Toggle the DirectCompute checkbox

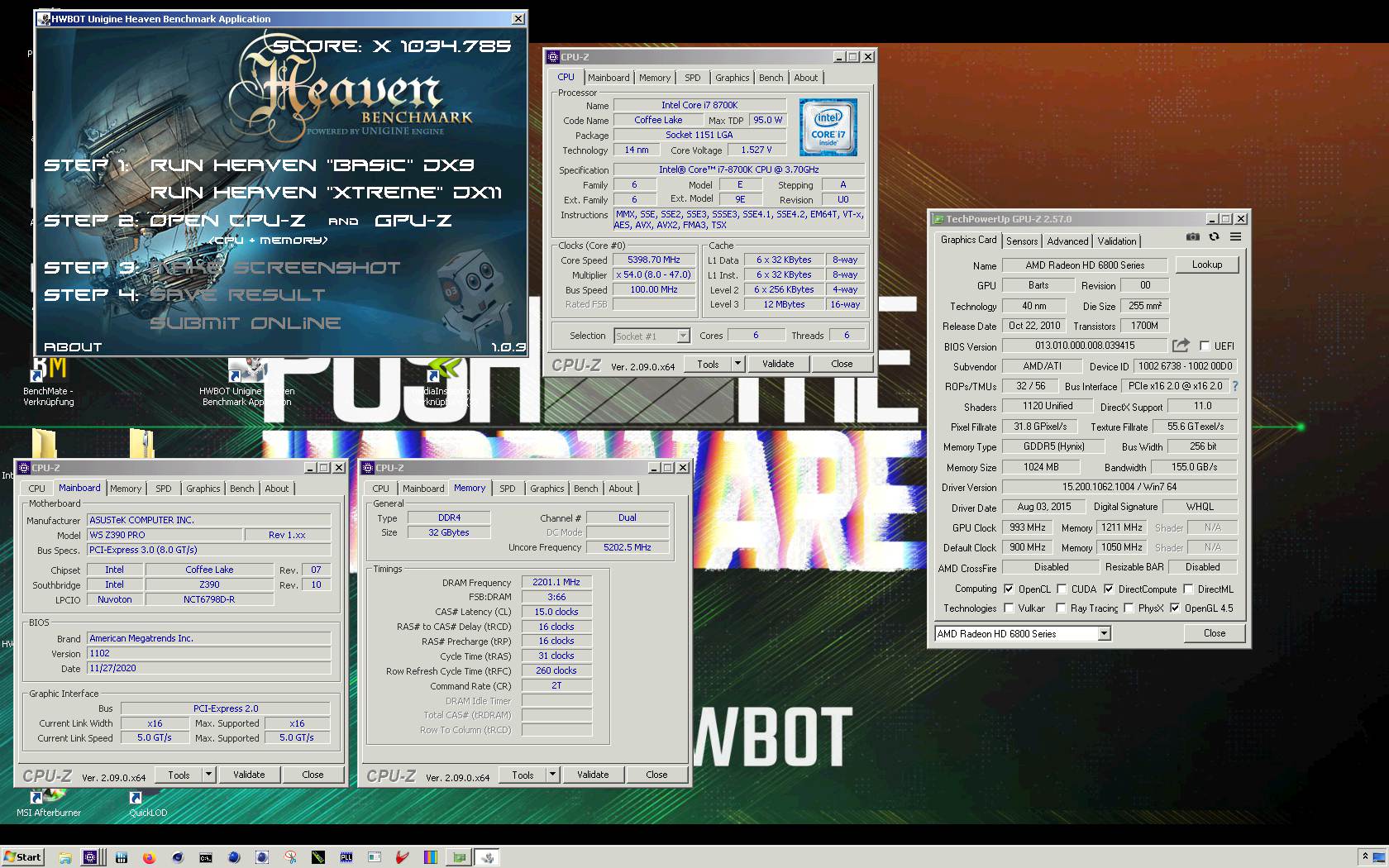click(1109, 589)
